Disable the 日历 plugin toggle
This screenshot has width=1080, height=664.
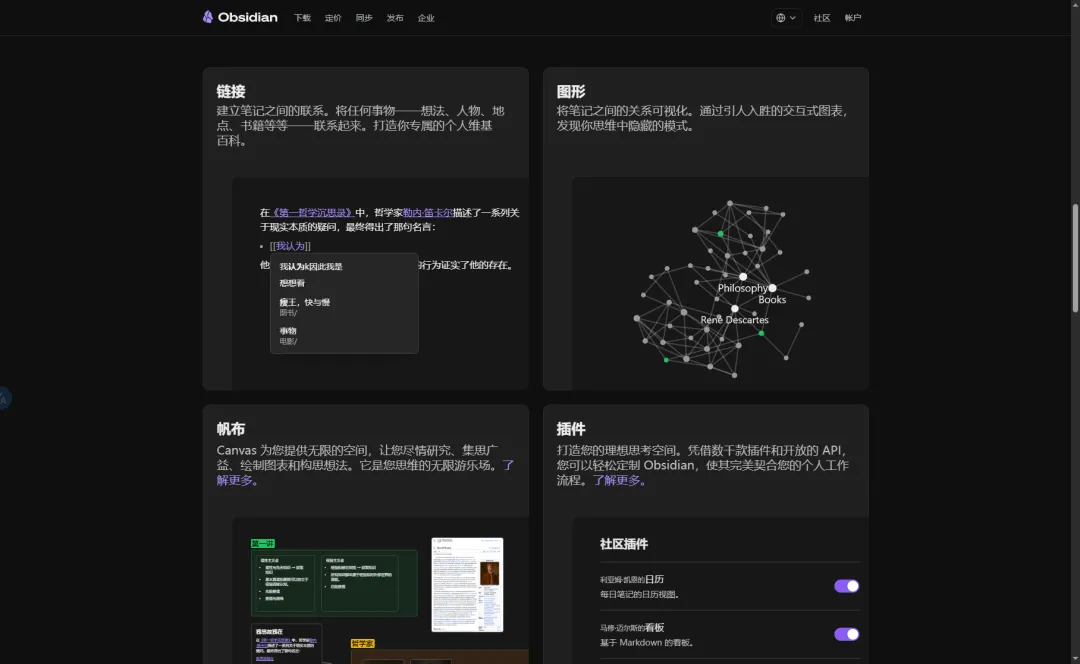point(847,586)
